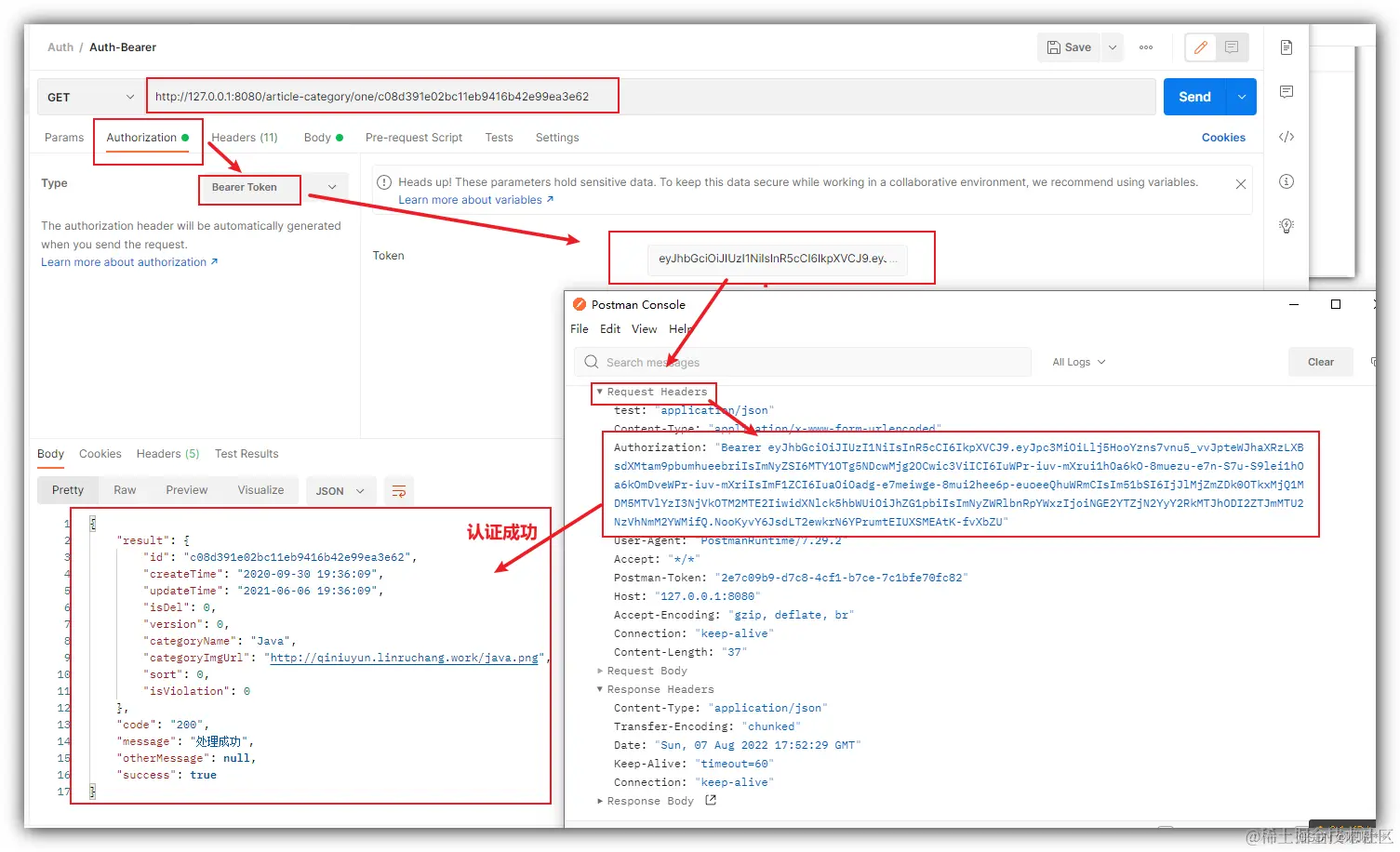This screenshot has width=1400, height=852.
Task: Switch to the Headers (11) tab
Action: pyautogui.click(x=245, y=138)
